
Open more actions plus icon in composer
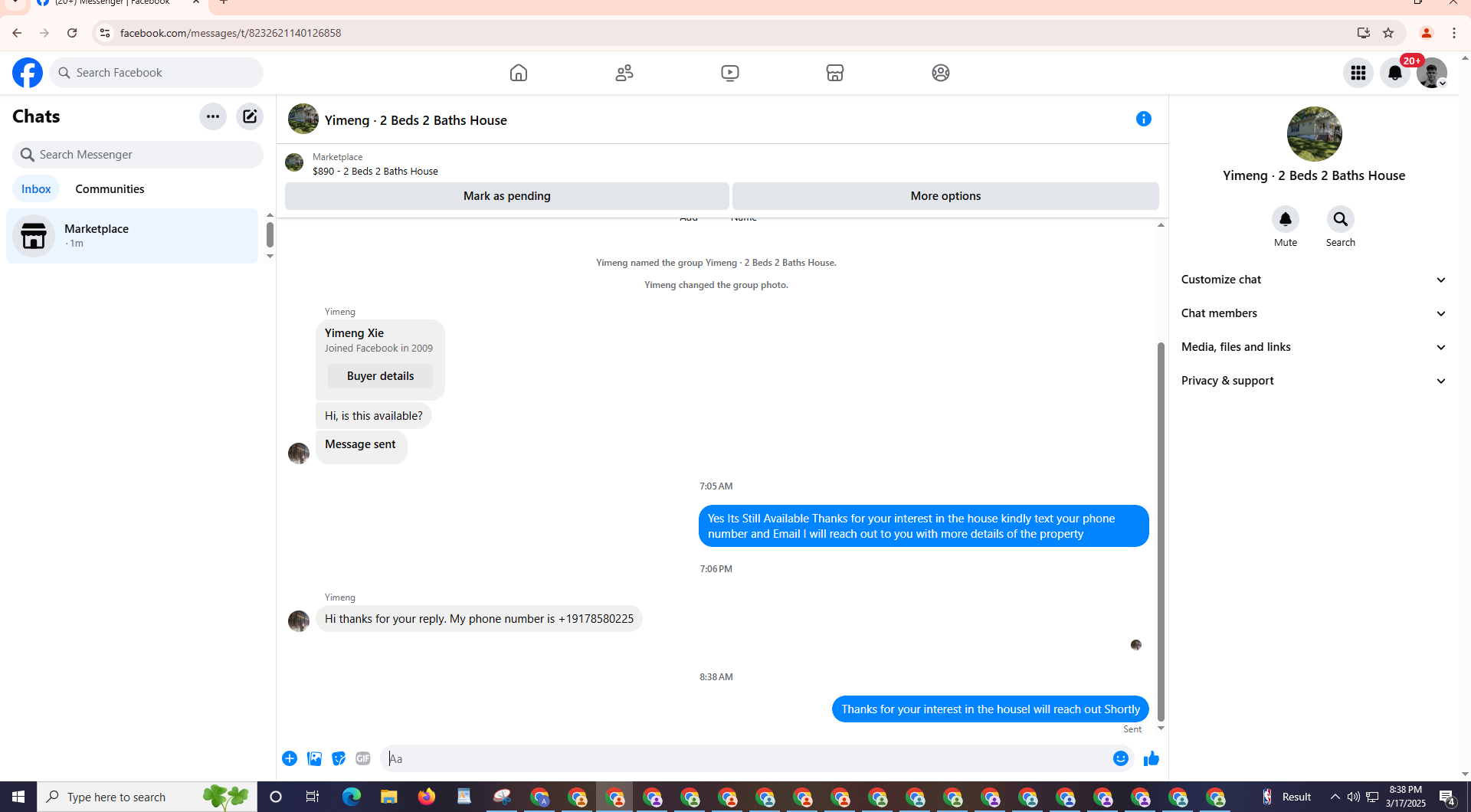(x=290, y=758)
